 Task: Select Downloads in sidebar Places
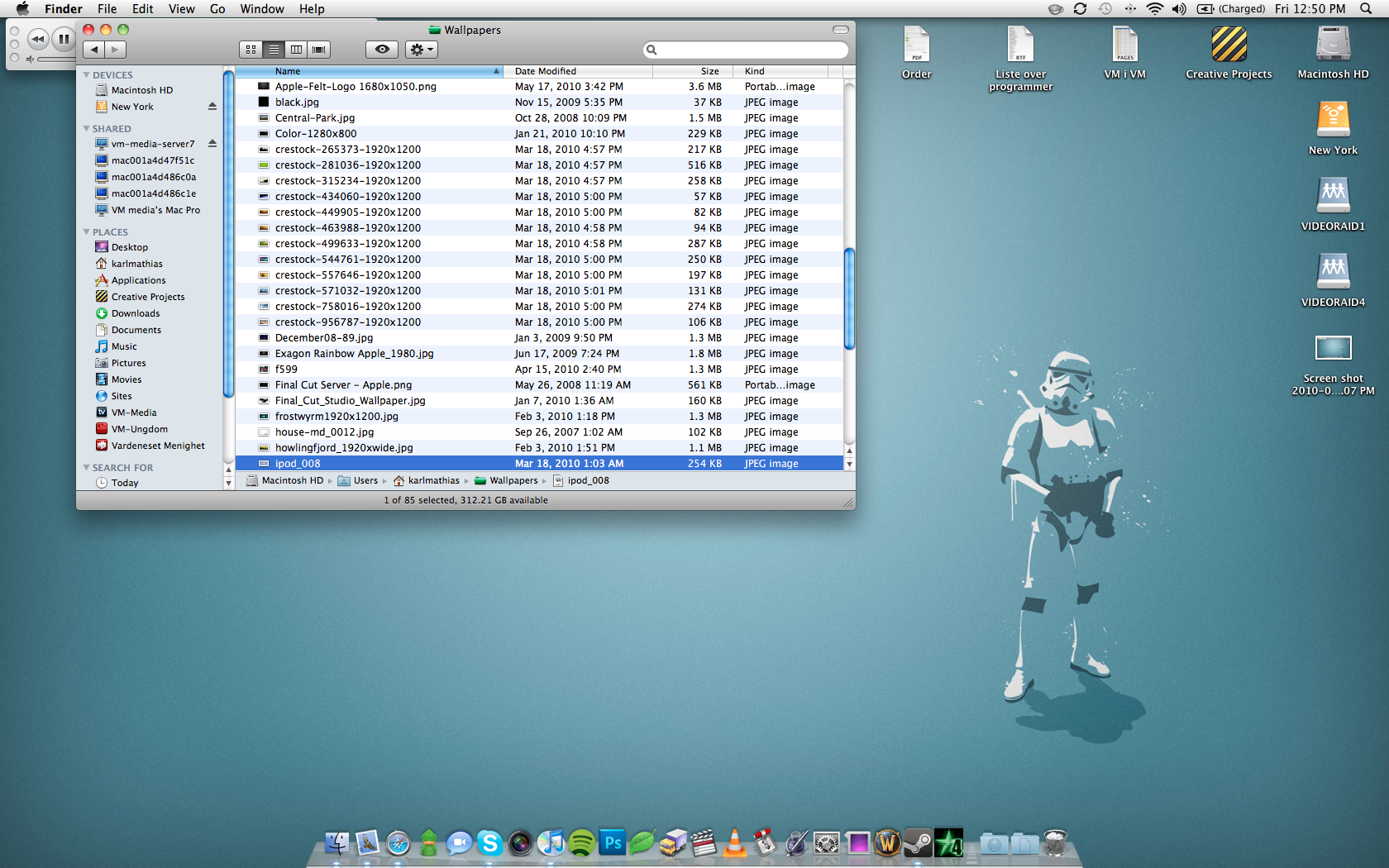tap(136, 313)
